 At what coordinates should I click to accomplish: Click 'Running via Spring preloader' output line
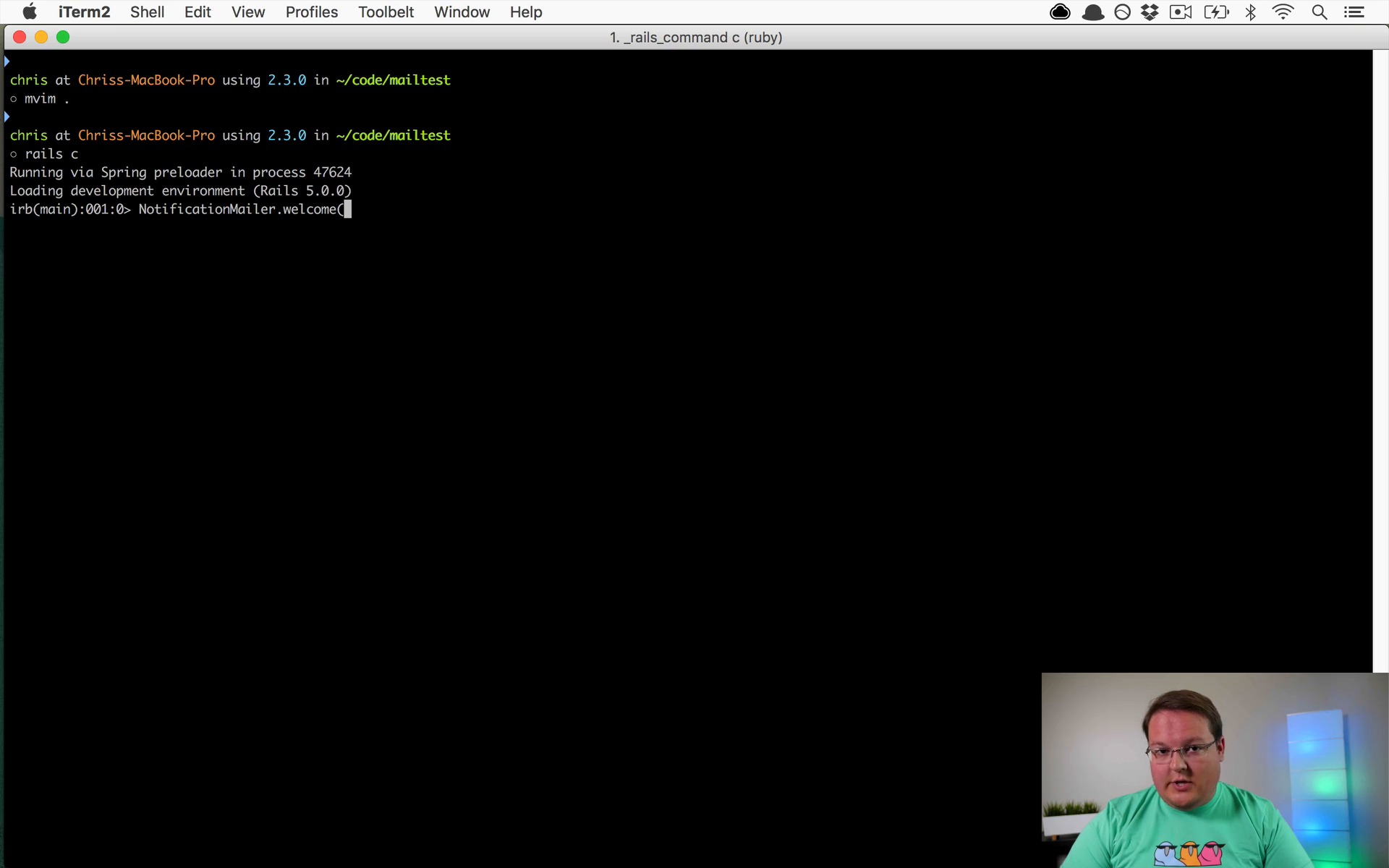click(x=180, y=172)
